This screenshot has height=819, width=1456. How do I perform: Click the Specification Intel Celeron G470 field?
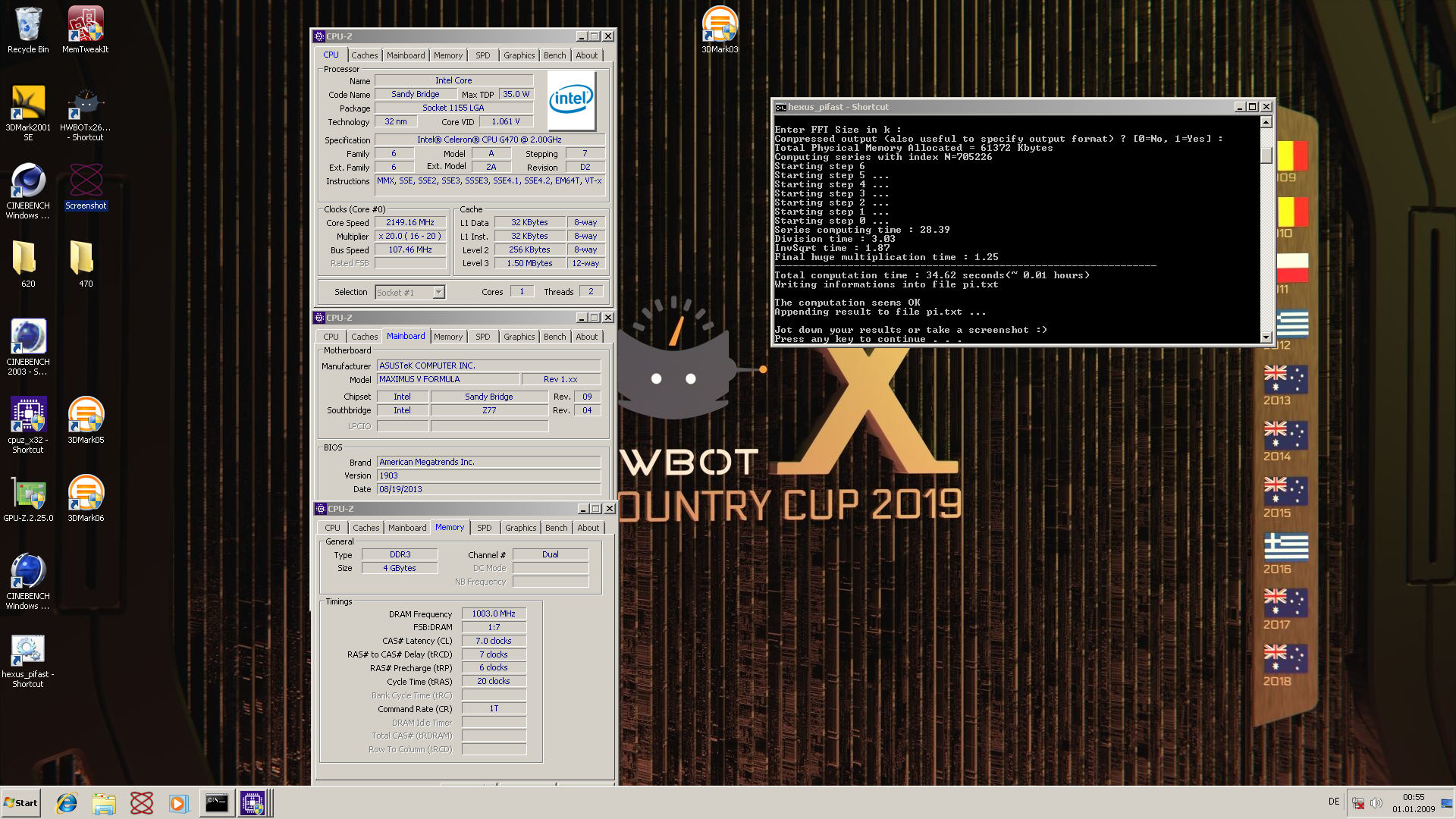point(490,140)
